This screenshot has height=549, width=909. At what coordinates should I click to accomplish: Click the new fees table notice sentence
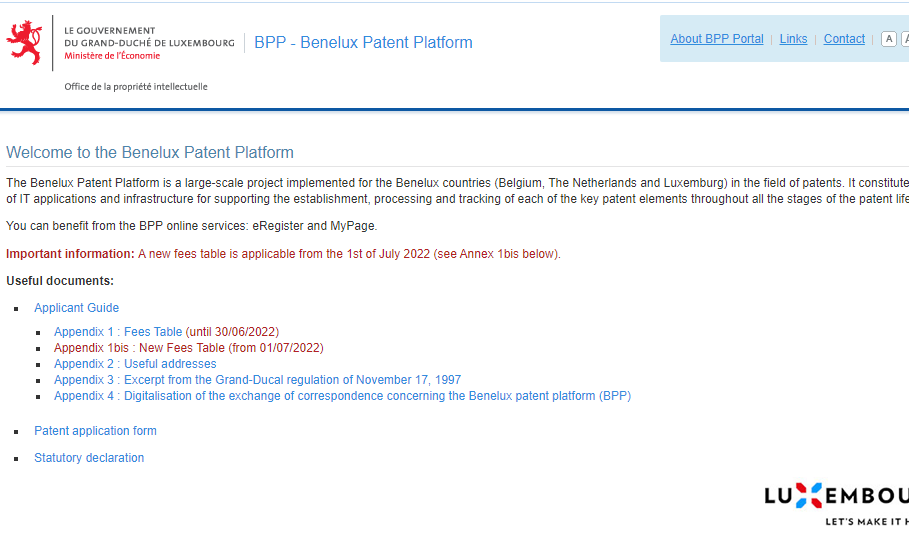tap(349, 254)
